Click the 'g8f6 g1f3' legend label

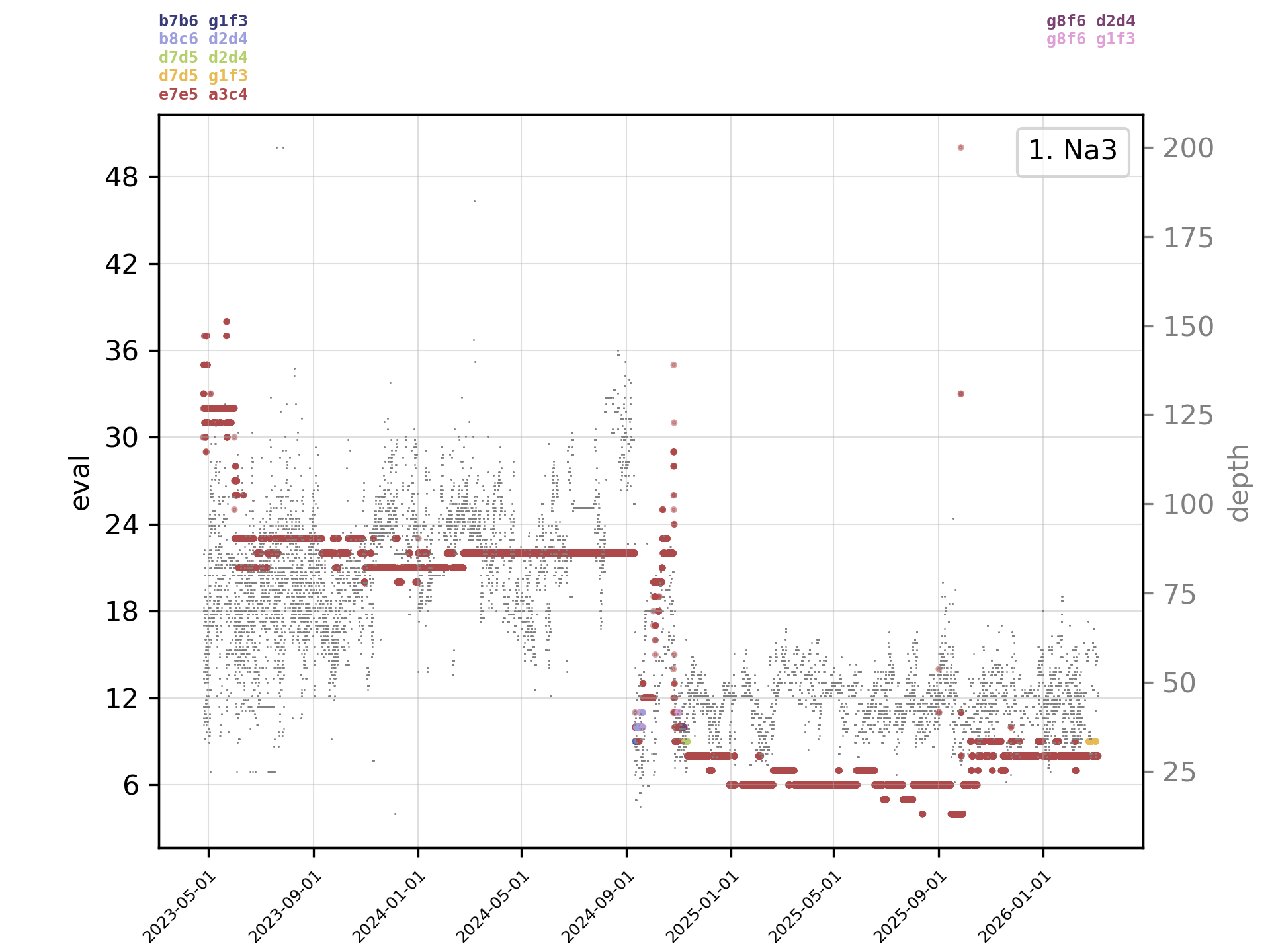1090,39
